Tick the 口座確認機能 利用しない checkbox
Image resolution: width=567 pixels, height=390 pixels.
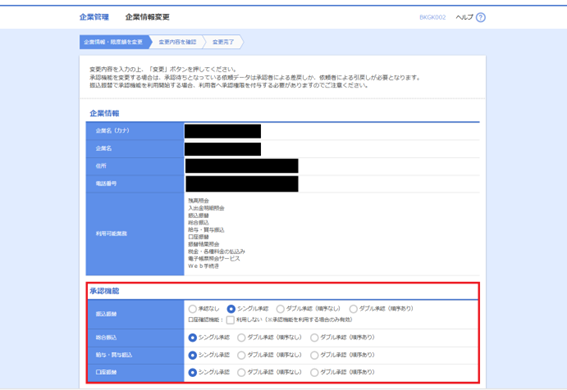tap(230, 320)
